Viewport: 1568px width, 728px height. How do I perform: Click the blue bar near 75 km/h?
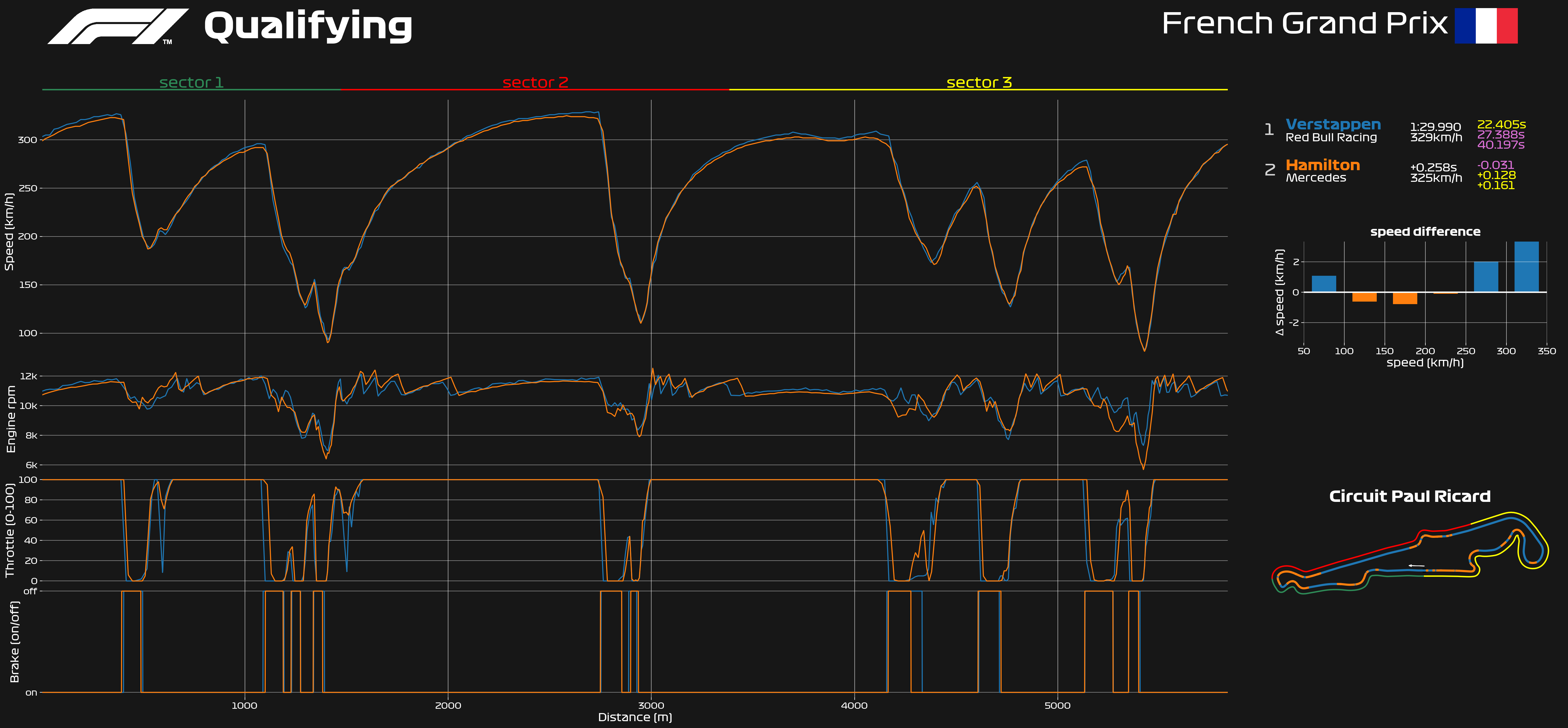[1323, 284]
